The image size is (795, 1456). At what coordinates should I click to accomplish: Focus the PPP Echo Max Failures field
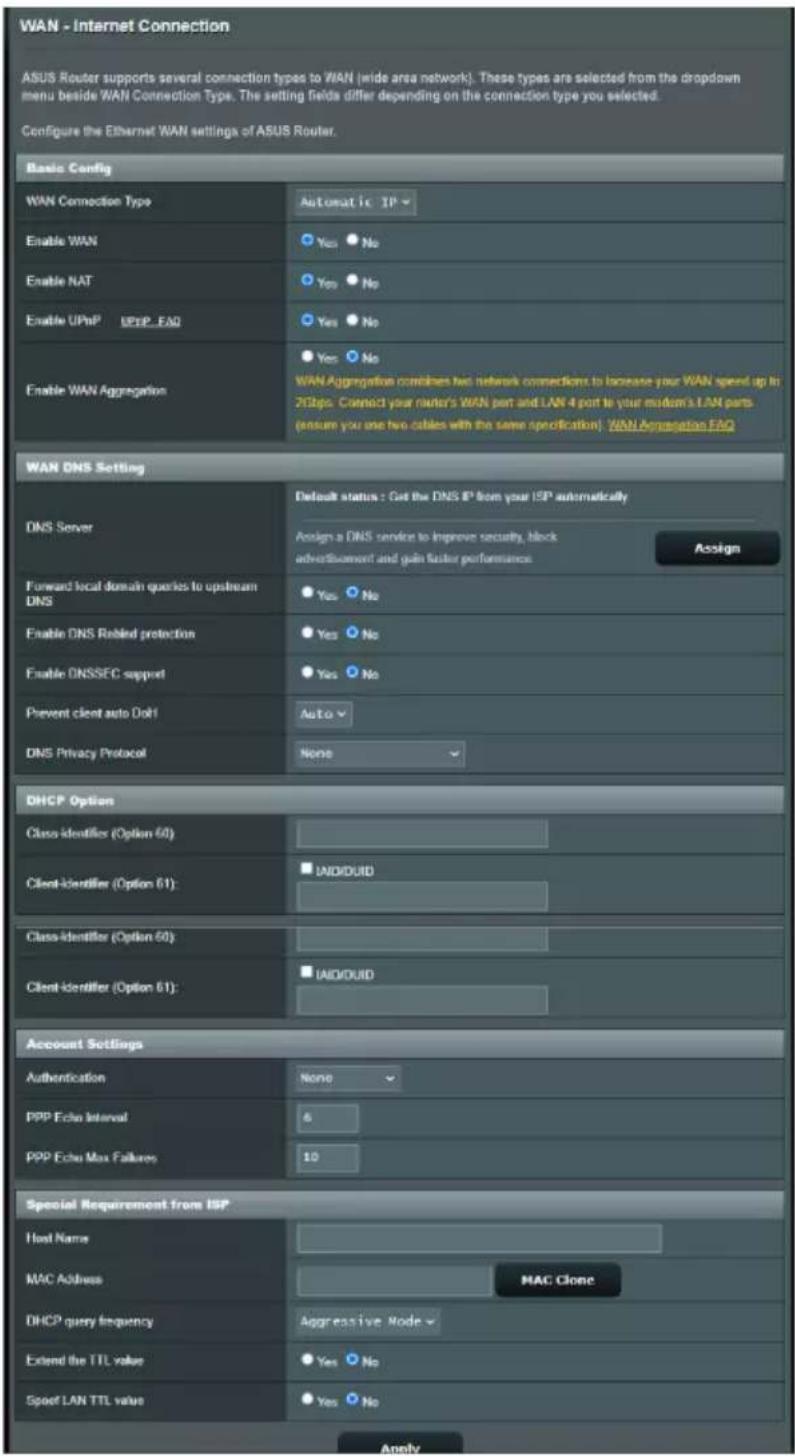(327, 1158)
